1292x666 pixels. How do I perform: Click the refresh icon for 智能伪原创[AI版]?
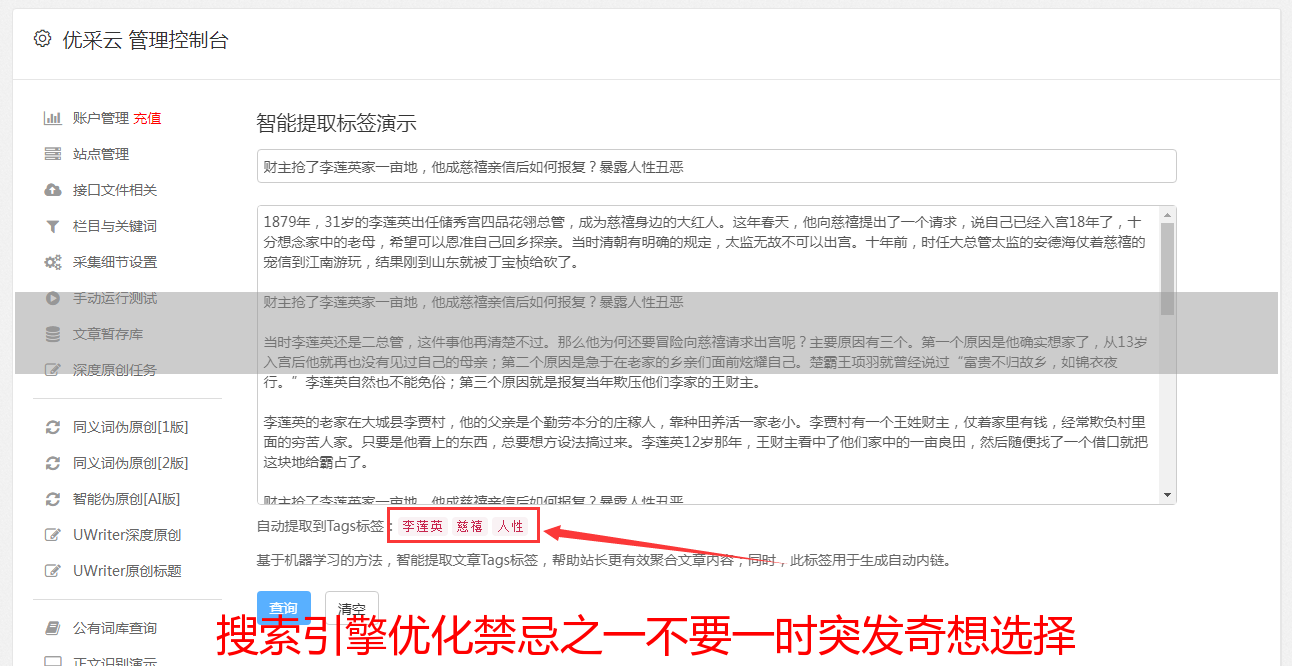[x=53, y=499]
